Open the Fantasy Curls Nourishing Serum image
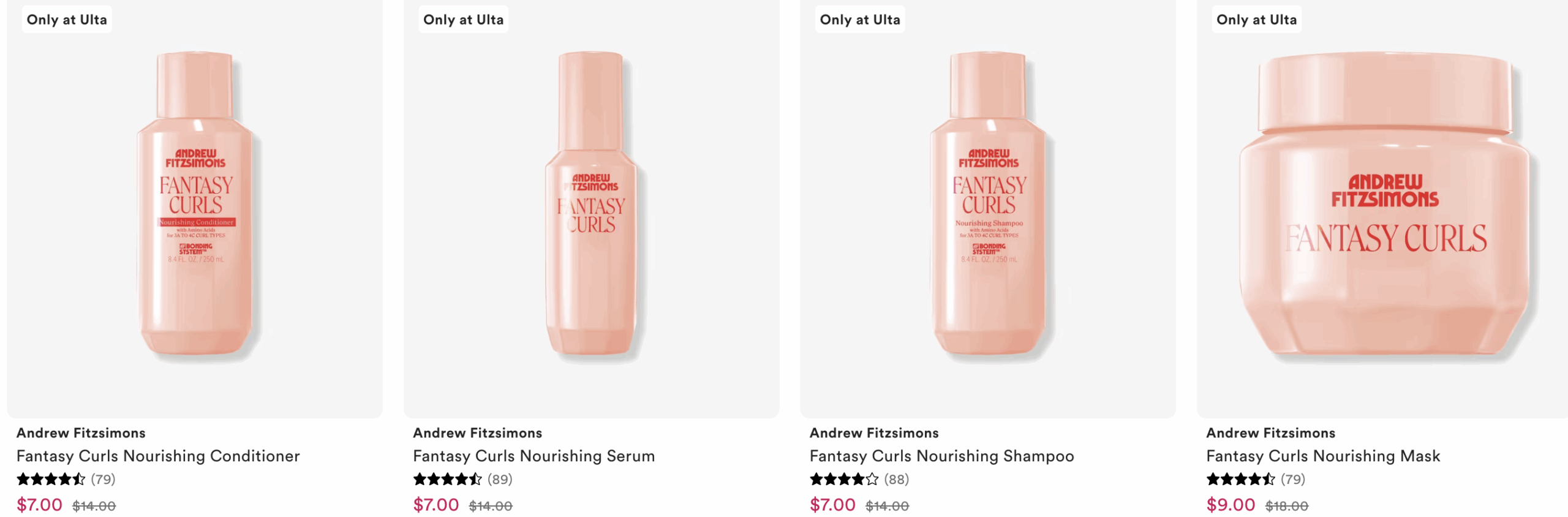1568x517 pixels. (591, 205)
